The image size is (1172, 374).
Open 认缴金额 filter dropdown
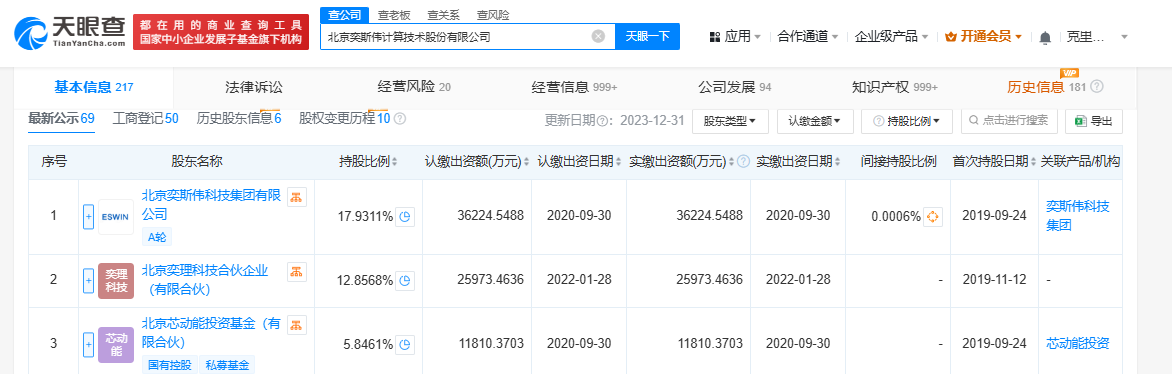pos(814,120)
